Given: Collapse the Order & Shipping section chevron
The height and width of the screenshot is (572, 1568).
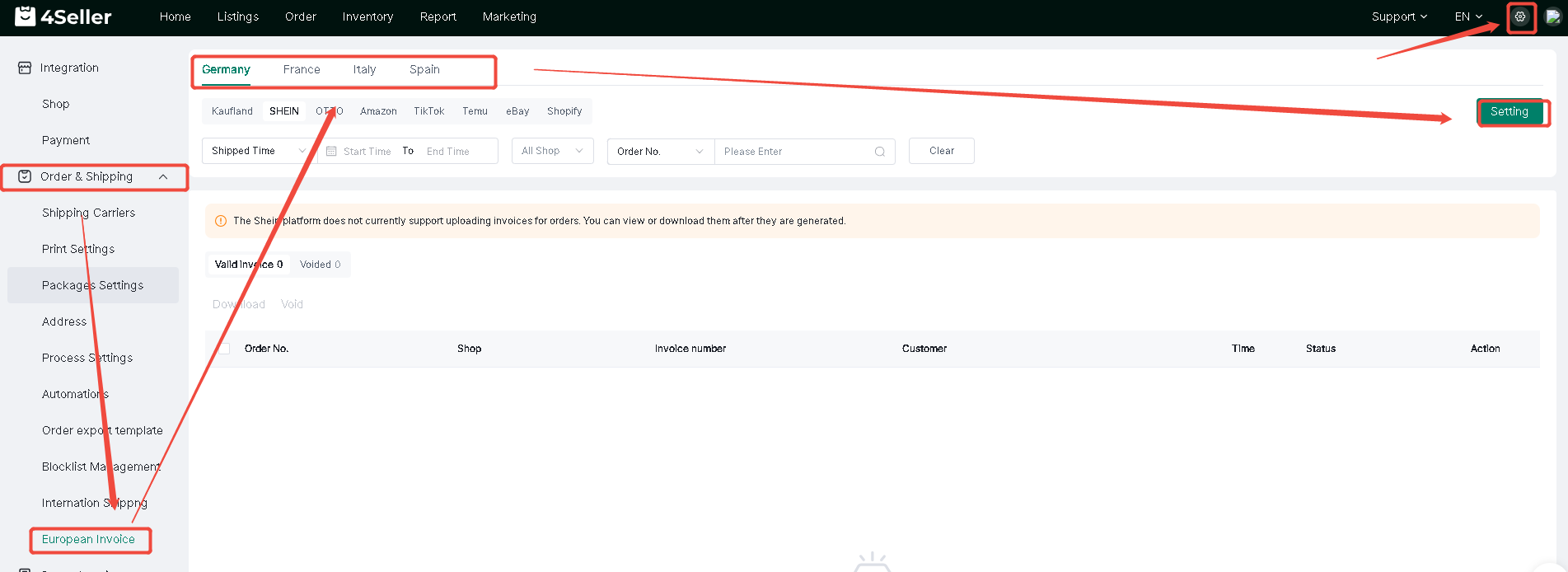Looking at the screenshot, I should click(x=163, y=177).
